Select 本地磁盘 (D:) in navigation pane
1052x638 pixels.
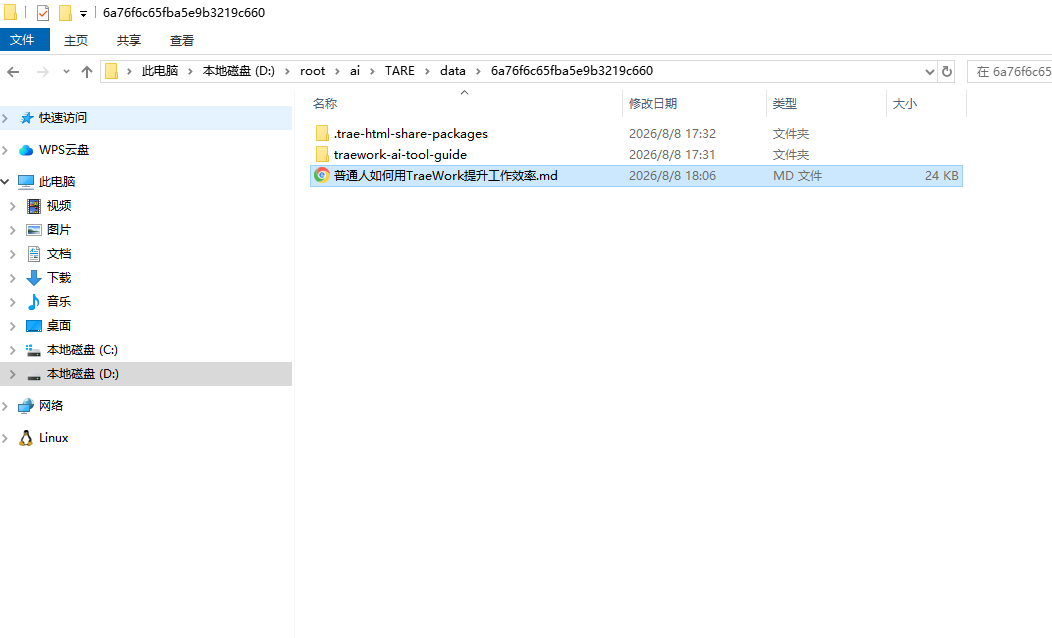pyautogui.click(x=83, y=374)
